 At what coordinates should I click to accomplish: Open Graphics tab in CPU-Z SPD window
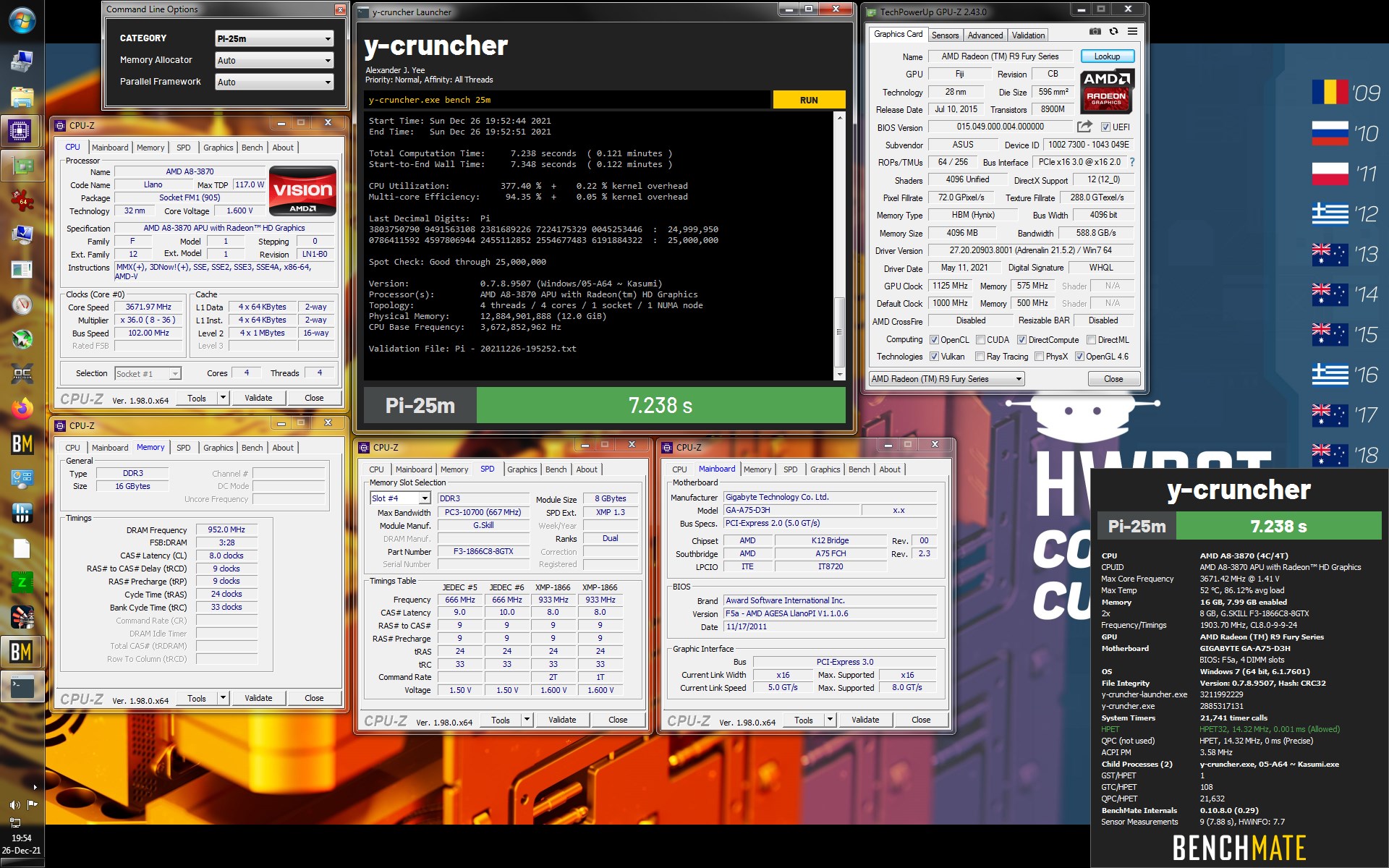coord(522,469)
